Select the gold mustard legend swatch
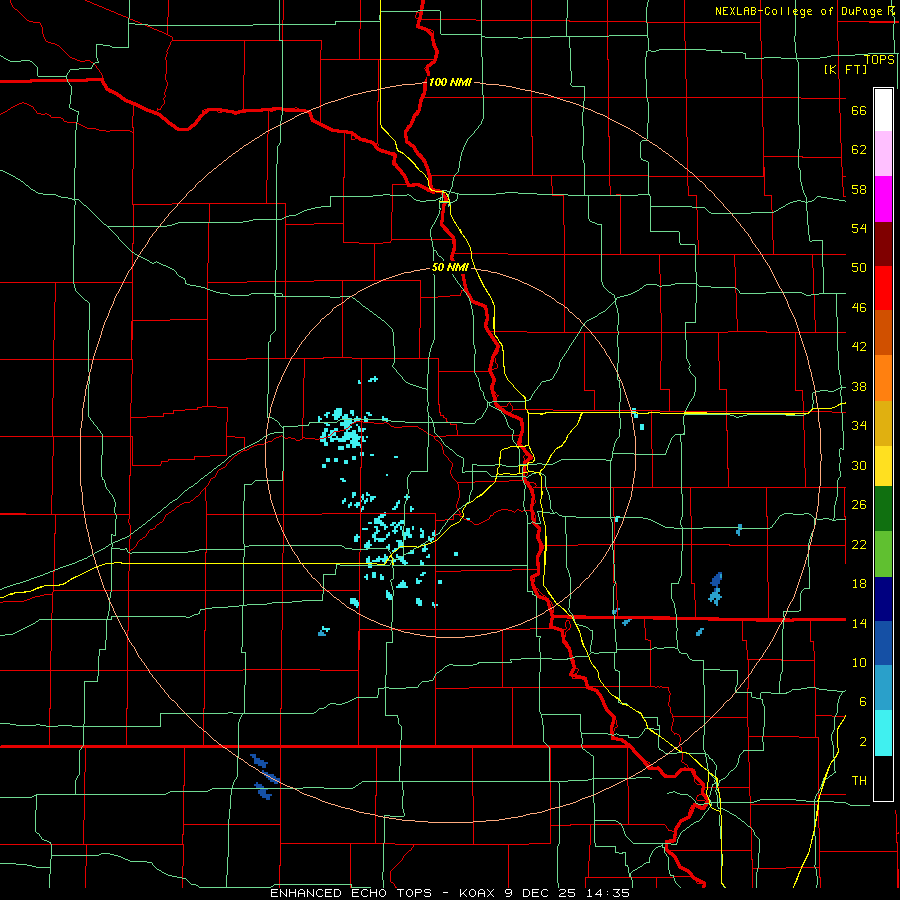 click(883, 424)
